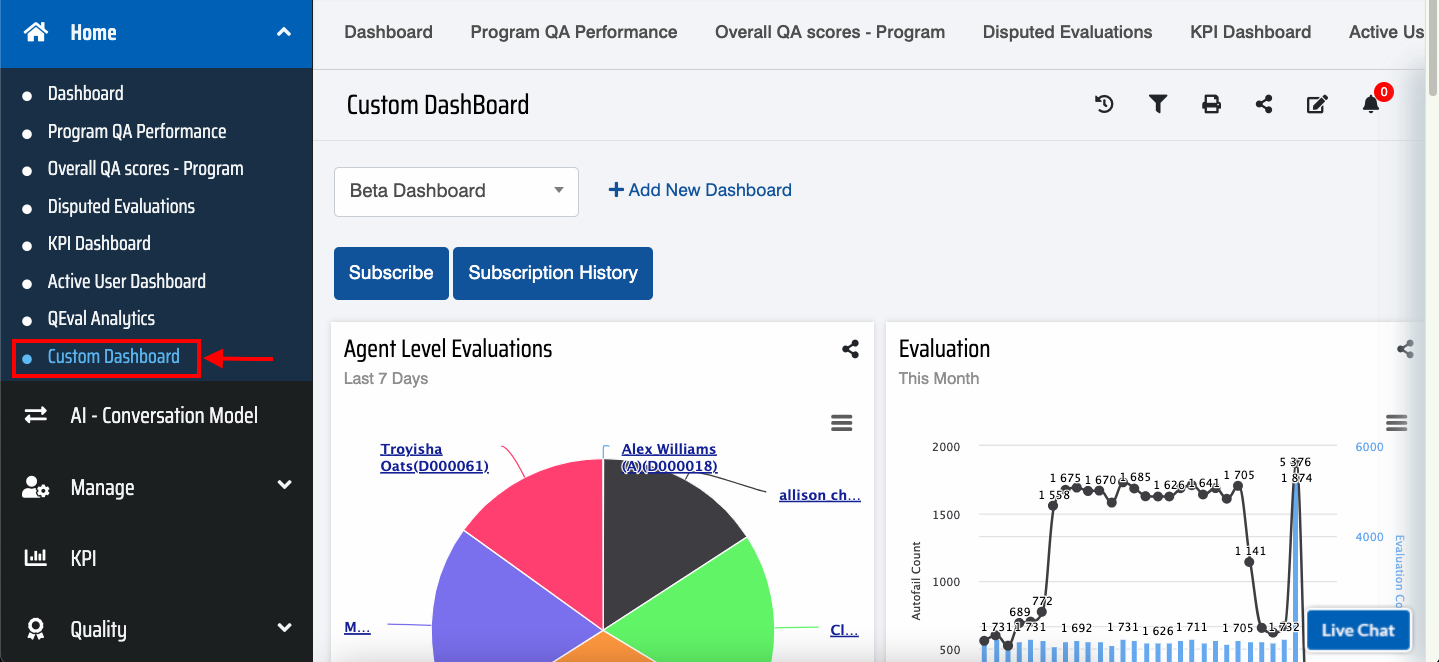This screenshot has width=1439, height=662.
Task: Collapse the Home sidebar section
Action: coord(284,33)
